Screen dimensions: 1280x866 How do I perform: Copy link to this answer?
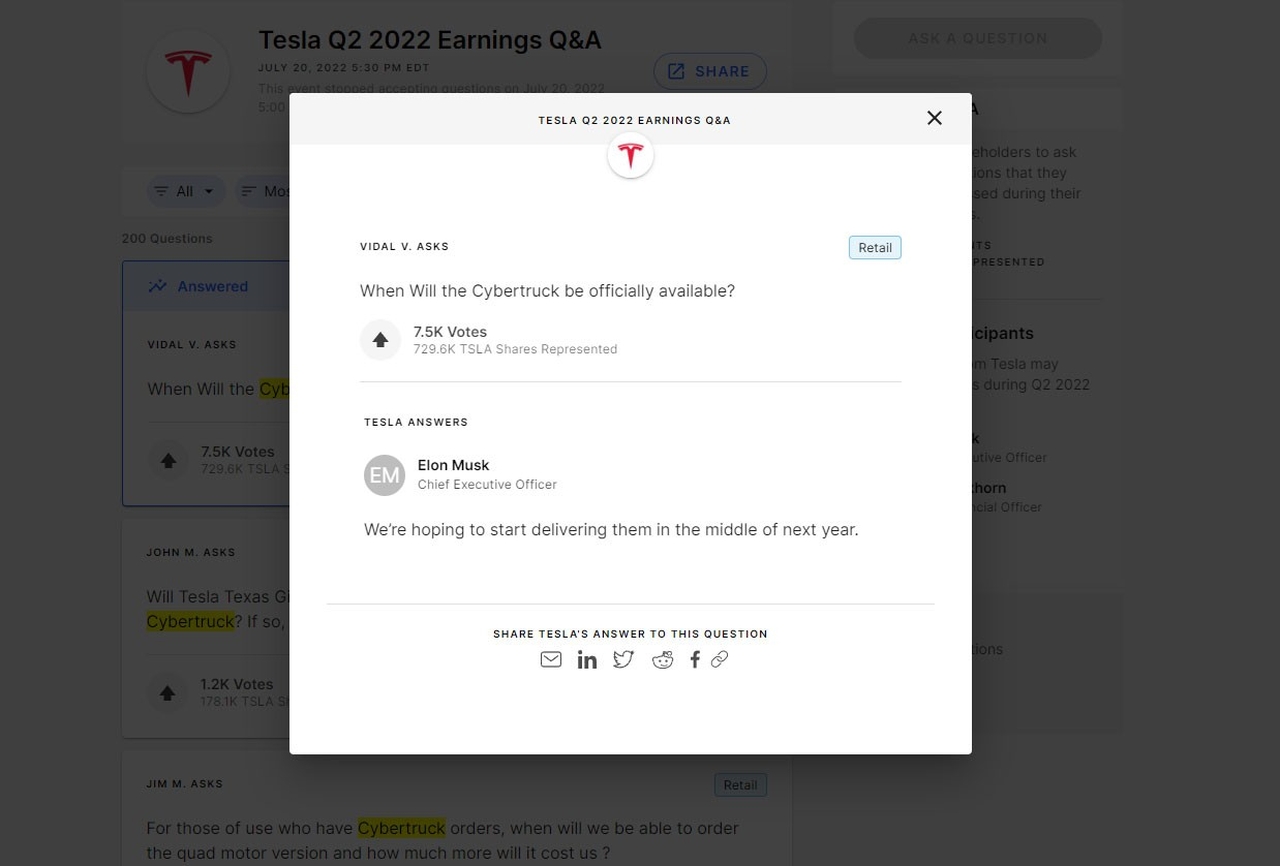tap(719, 659)
